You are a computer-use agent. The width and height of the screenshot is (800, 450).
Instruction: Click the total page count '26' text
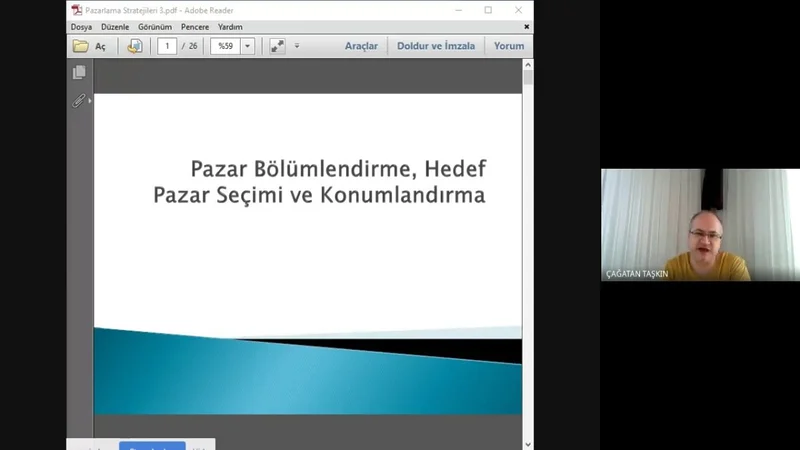pyautogui.click(x=193, y=46)
